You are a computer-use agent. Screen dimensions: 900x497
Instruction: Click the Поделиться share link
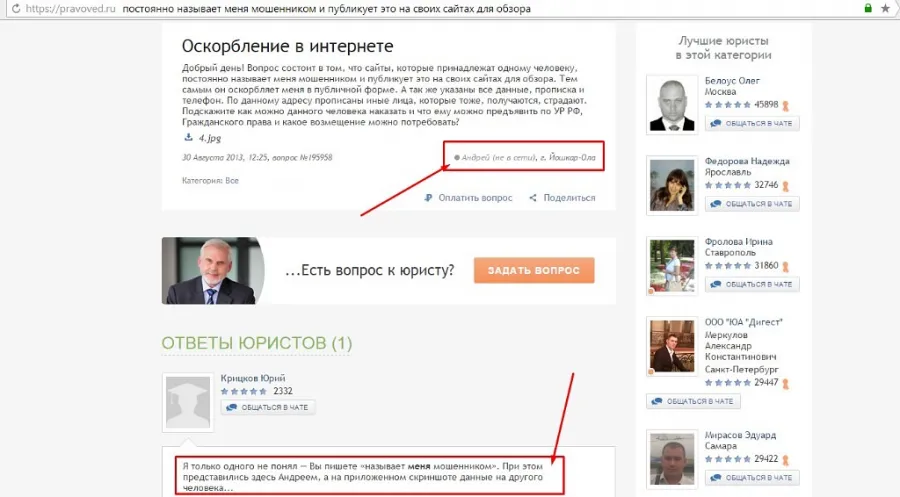pyautogui.click(x=569, y=197)
